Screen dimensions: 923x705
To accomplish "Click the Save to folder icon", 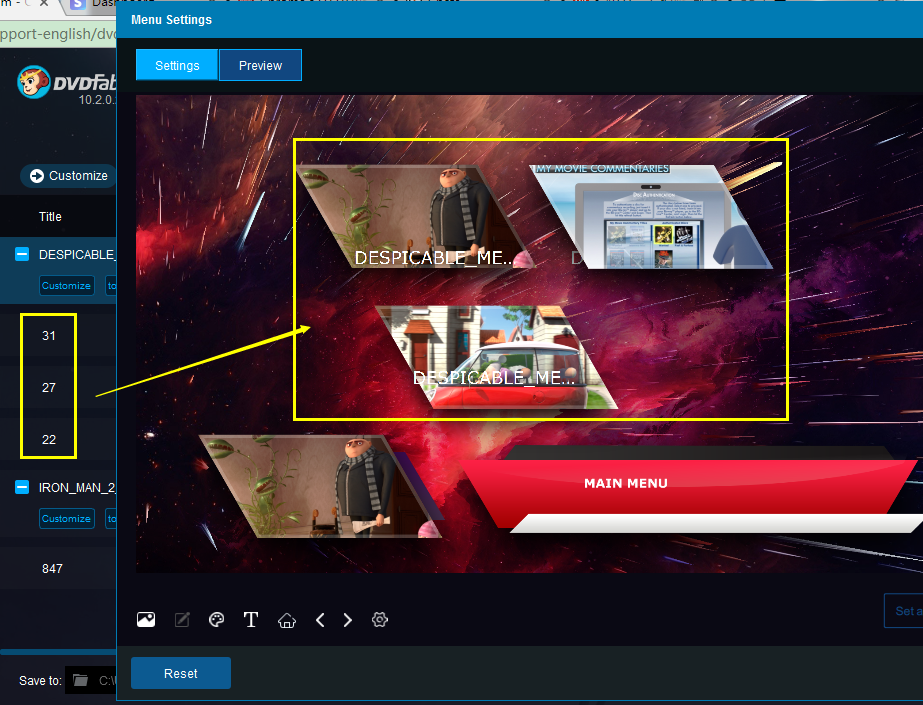I will (x=80, y=680).
